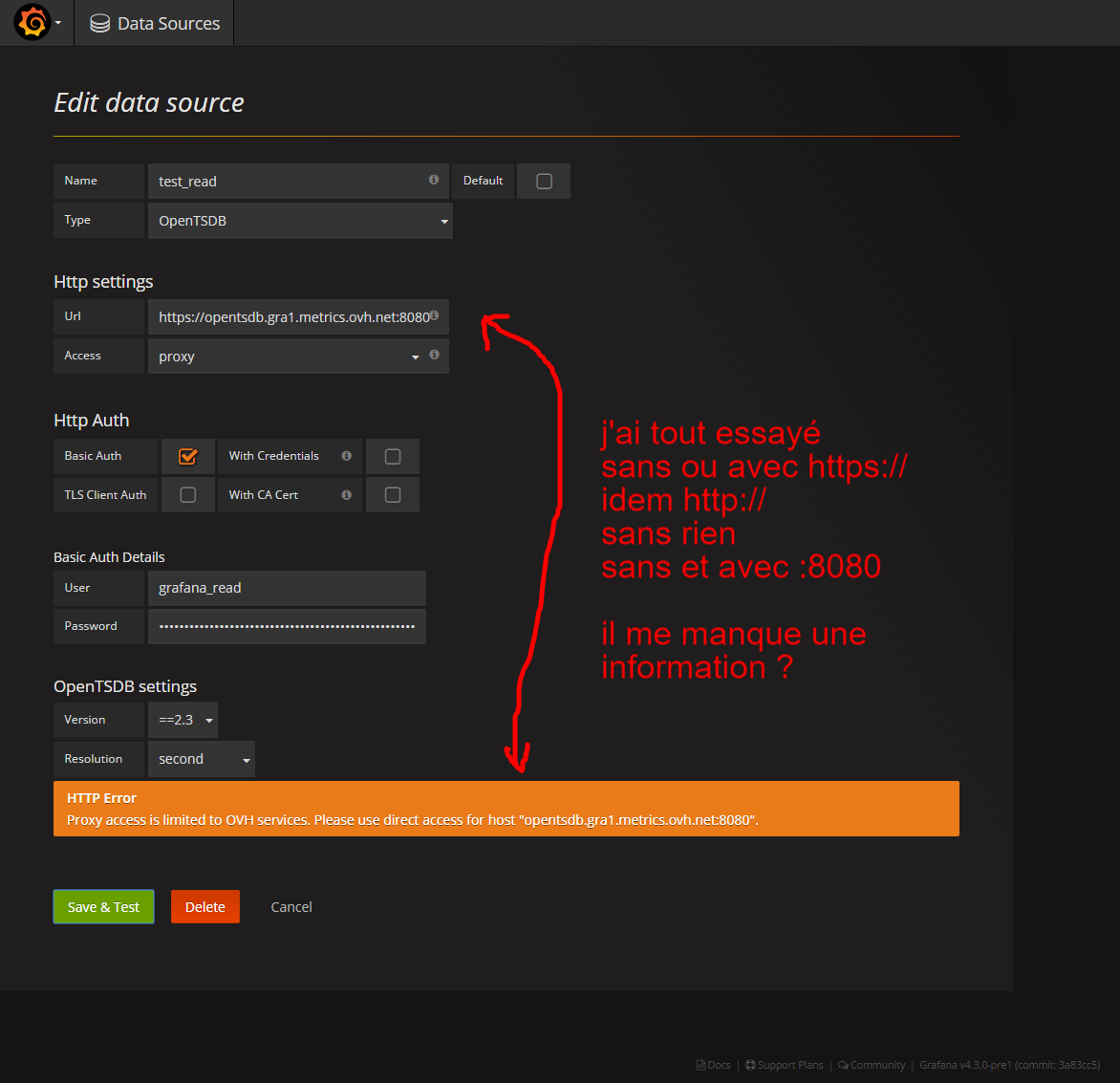Viewport: 1120px width, 1083px height.
Task: Click the red Delete button
Action: point(205,907)
